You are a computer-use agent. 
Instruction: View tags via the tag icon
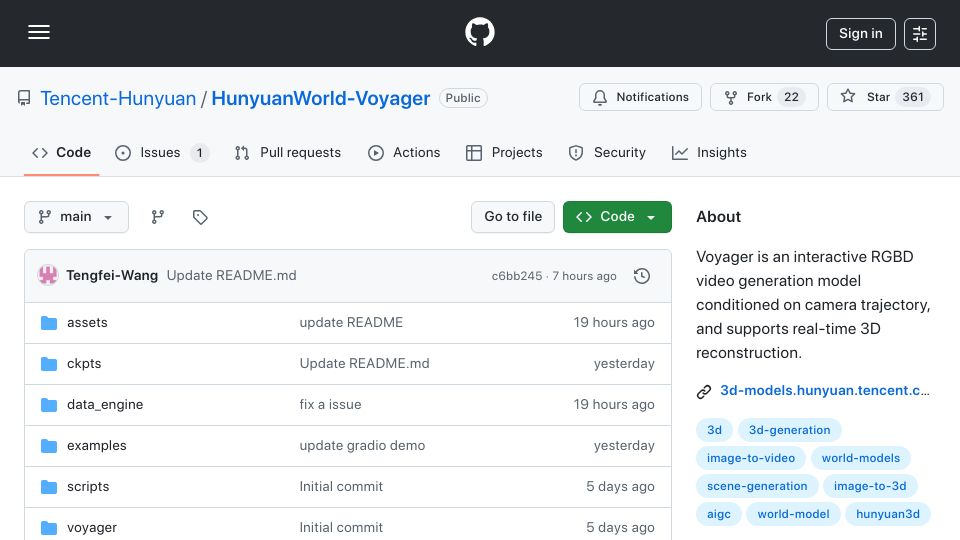tap(200, 217)
